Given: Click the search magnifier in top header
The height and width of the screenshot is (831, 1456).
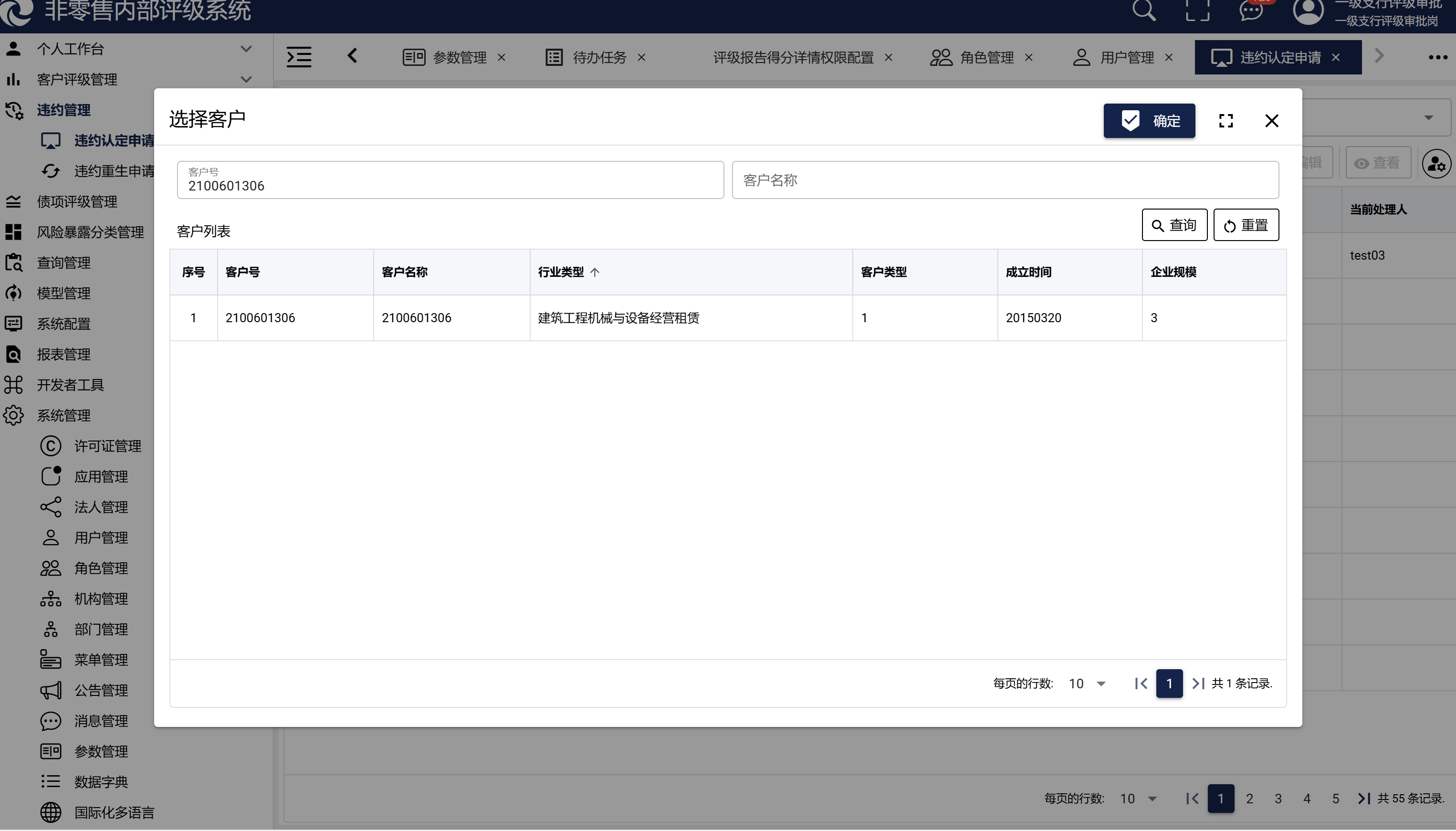Looking at the screenshot, I should [1143, 11].
